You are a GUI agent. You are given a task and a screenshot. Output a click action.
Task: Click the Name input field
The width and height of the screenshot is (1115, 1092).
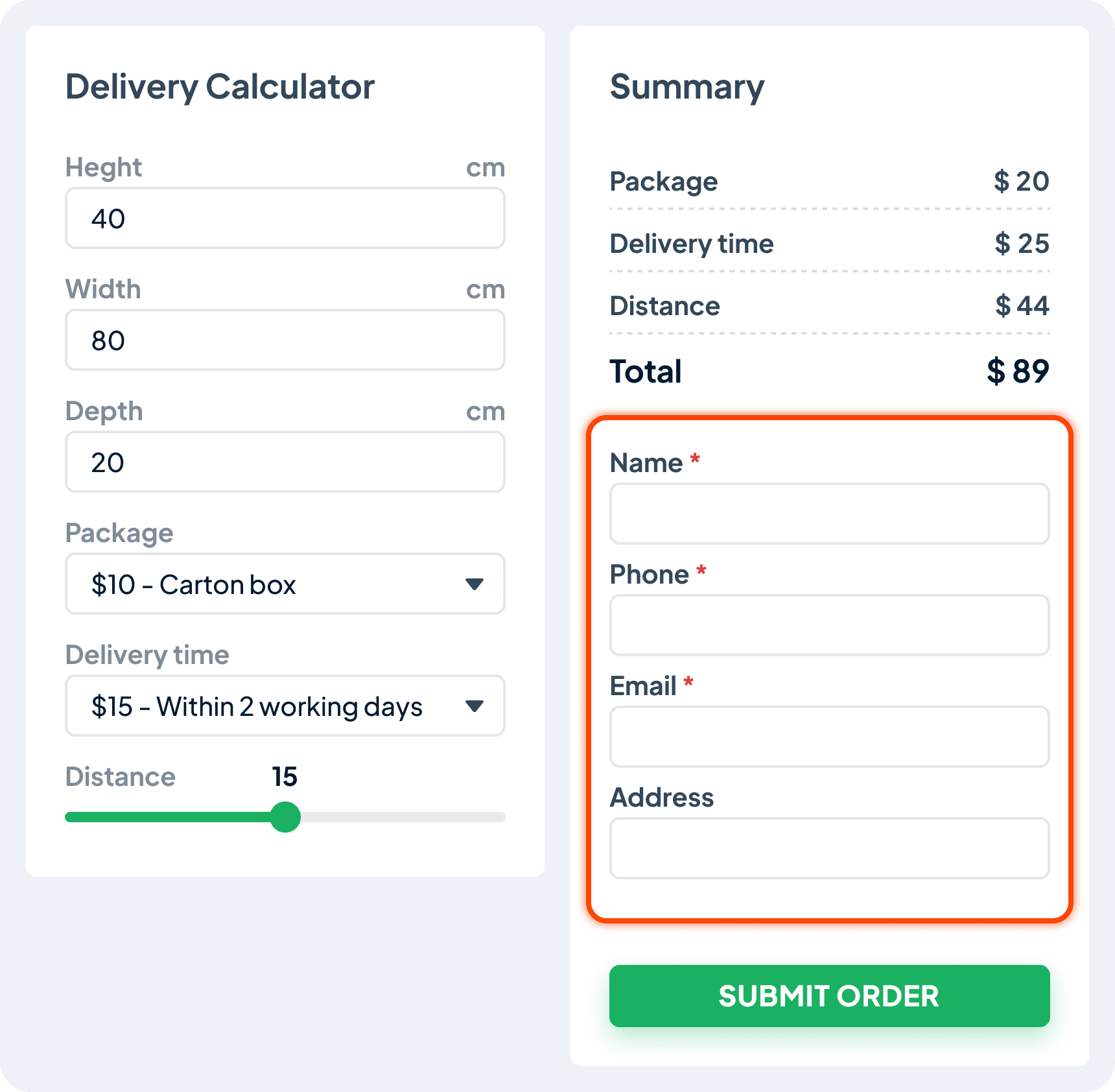(x=830, y=514)
